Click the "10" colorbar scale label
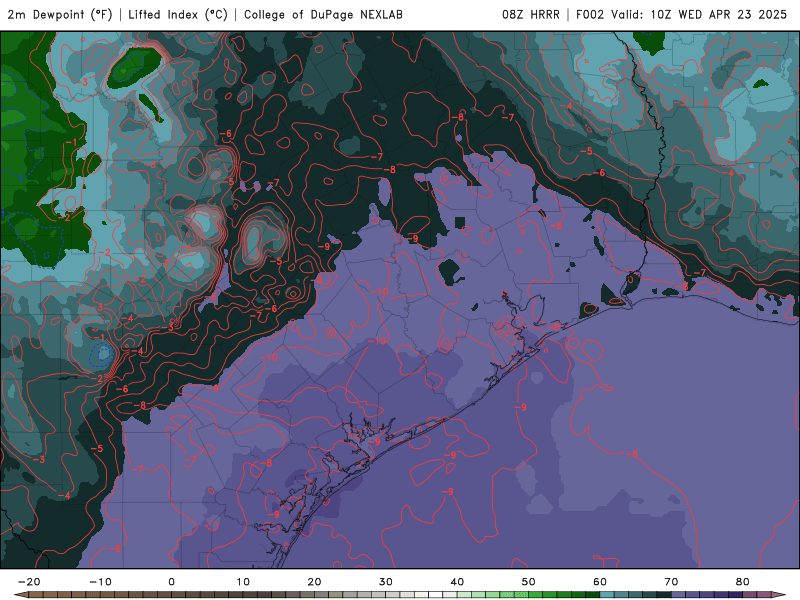800x600 pixels. coord(243,582)
